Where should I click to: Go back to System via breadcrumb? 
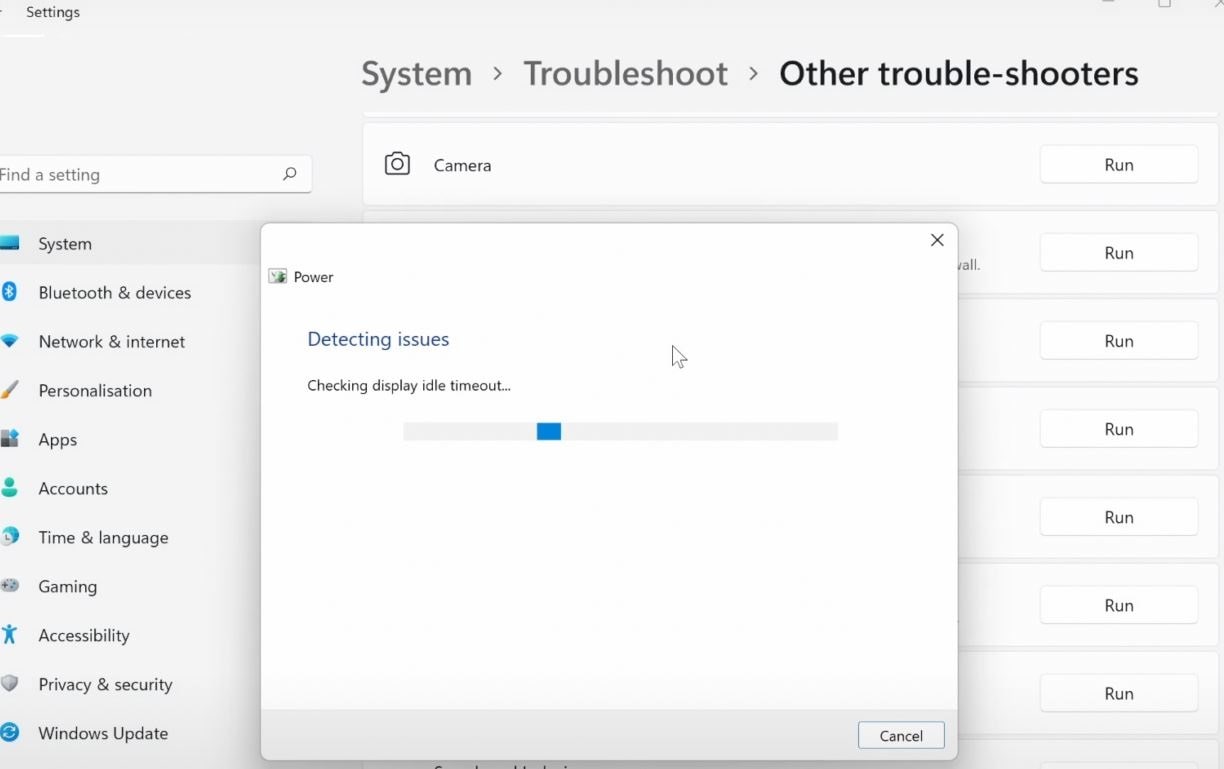coord(416,74)
